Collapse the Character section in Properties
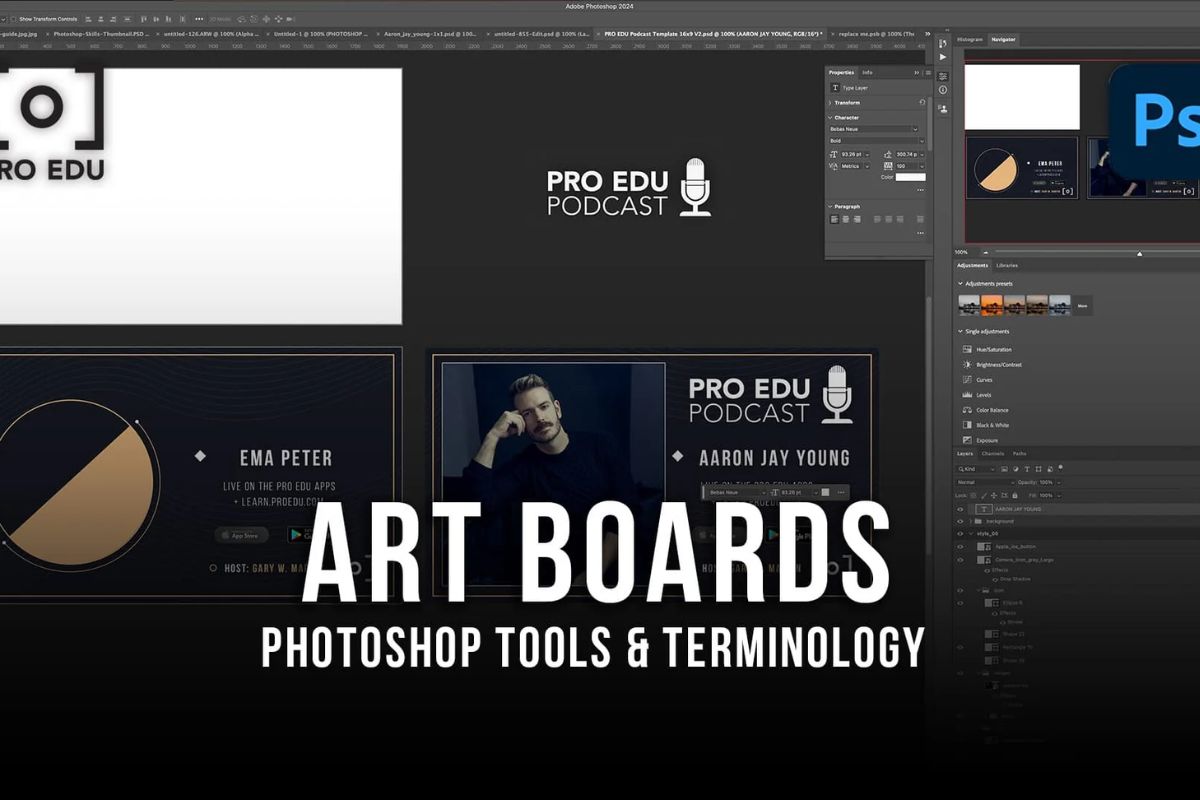Viewport: 1200px width, 800px height. click(831, 117)
